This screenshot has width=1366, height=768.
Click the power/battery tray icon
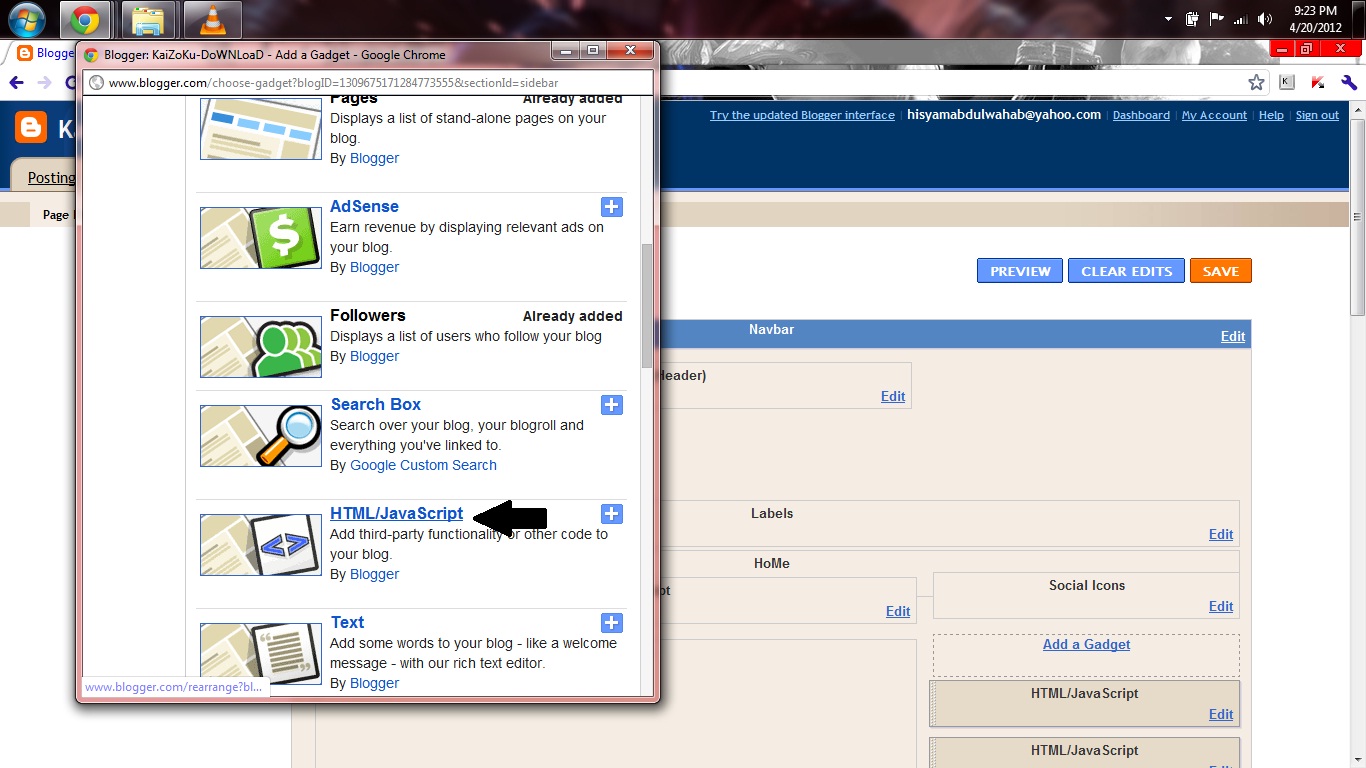click(x=1192, y=19)
